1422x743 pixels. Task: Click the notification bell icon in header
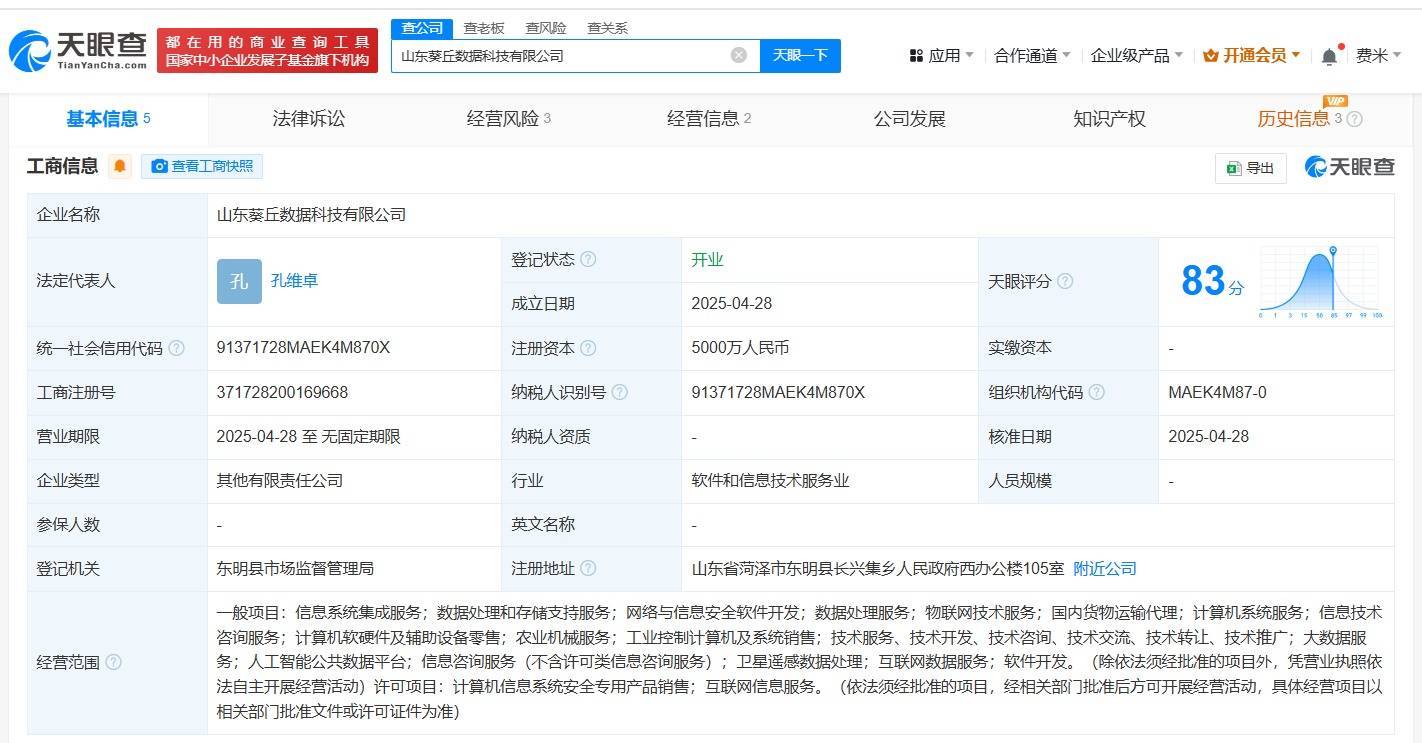coord(1329,56)
